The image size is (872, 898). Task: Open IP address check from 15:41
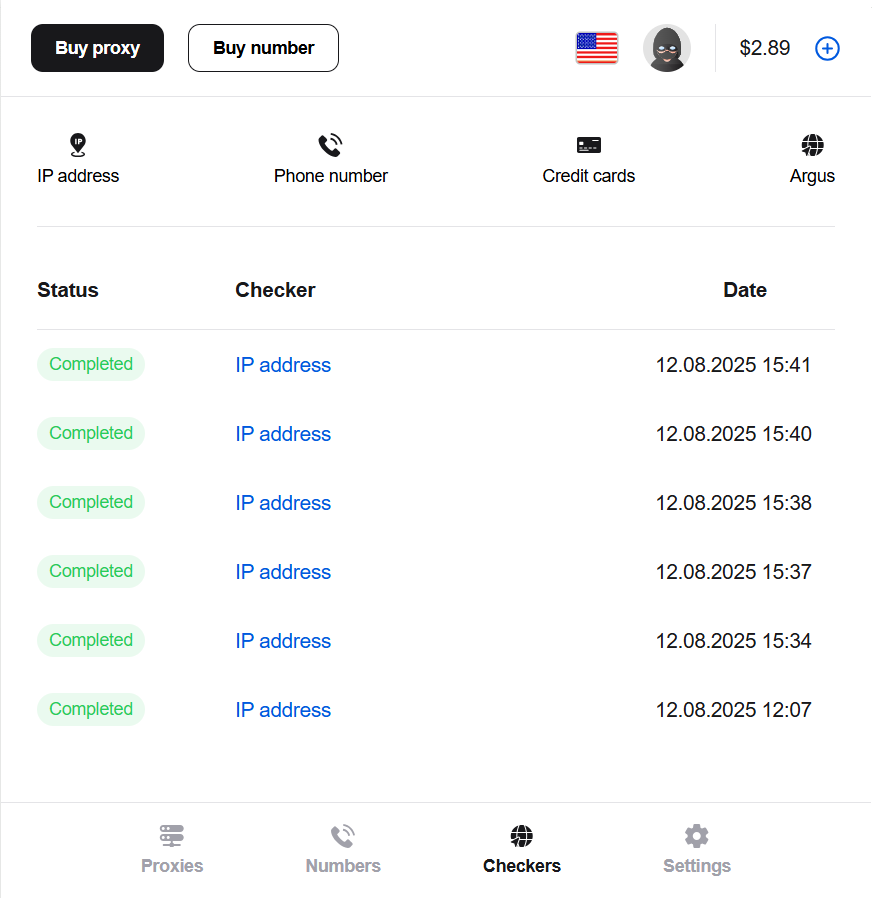[x=283, y=365]
